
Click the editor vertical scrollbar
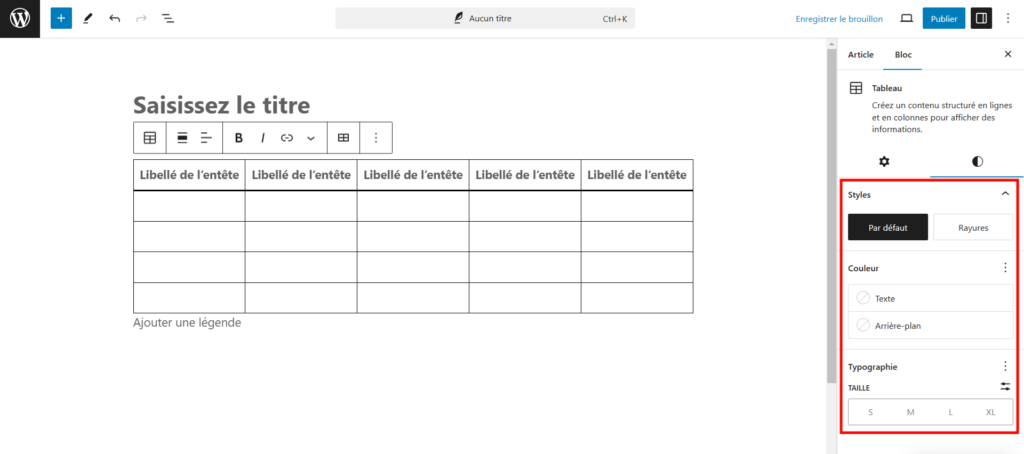click(x=831, y=216)
